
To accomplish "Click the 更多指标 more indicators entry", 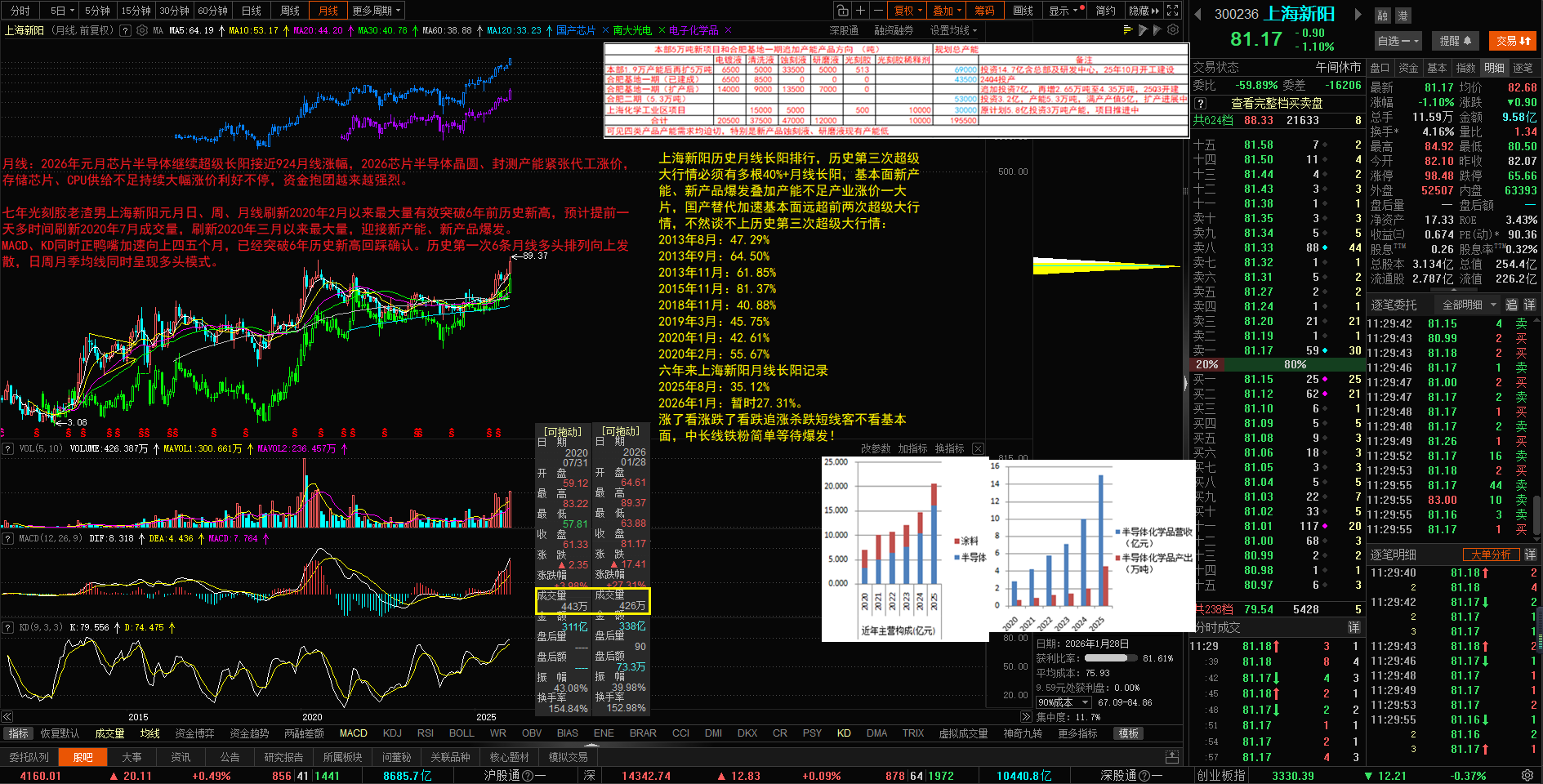I will pos(1077,733).
